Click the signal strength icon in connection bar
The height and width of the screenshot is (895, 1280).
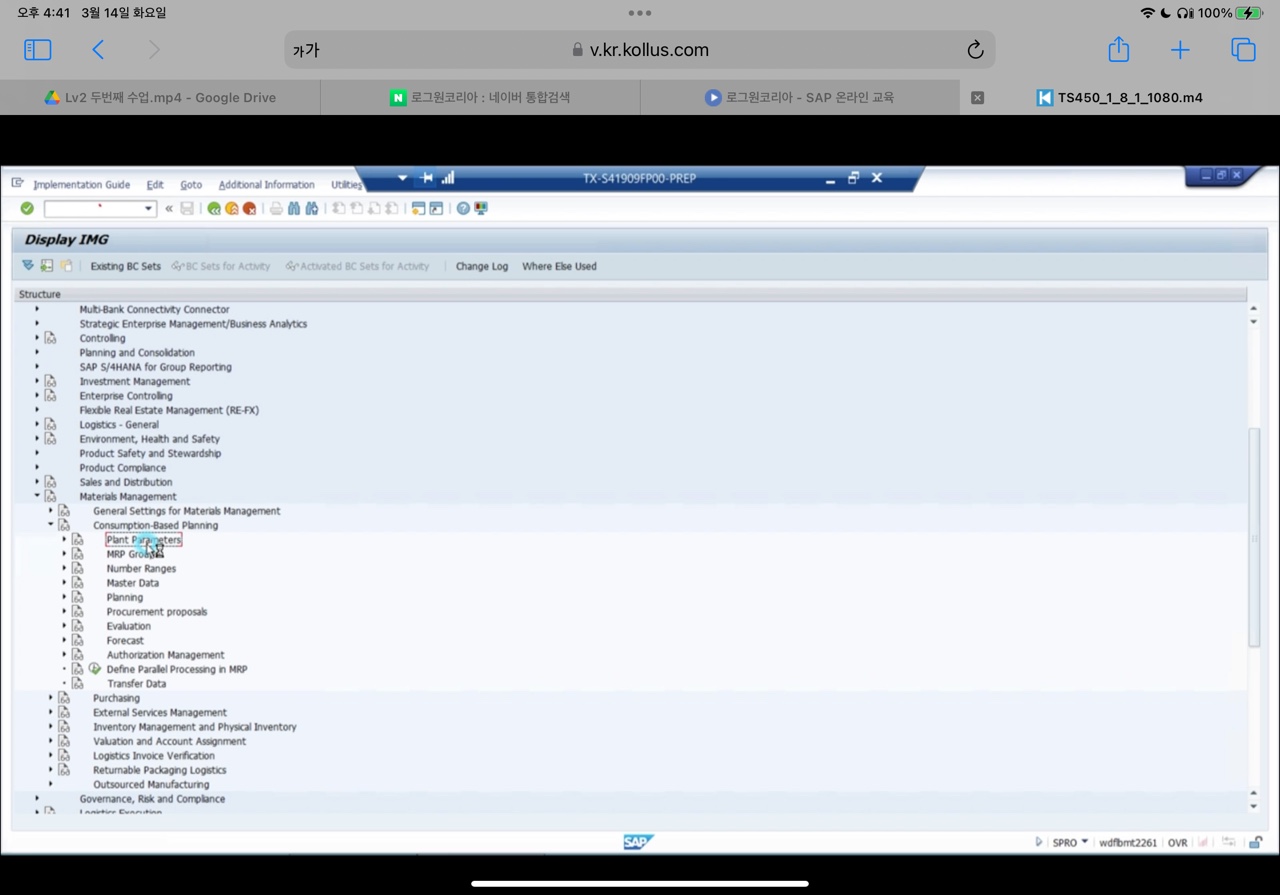[448, 178]
